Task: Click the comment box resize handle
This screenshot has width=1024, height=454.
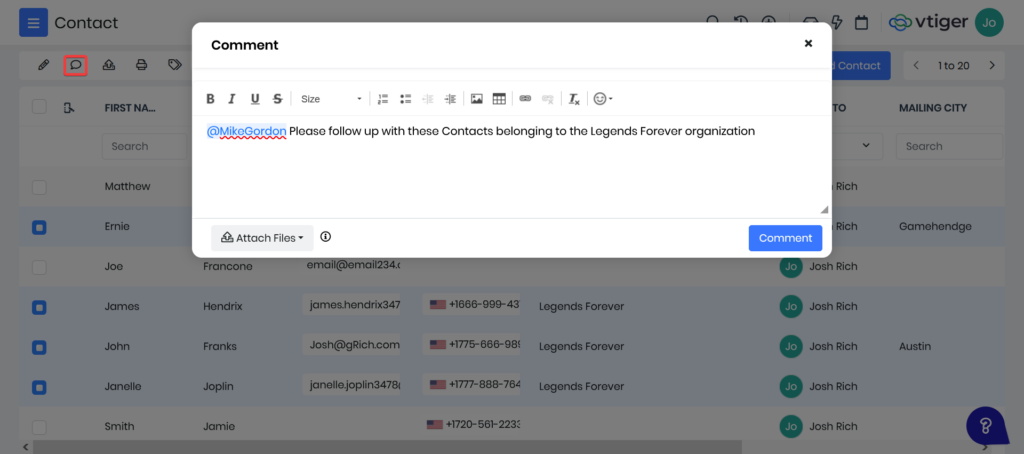Action: (x=824, y=210)
